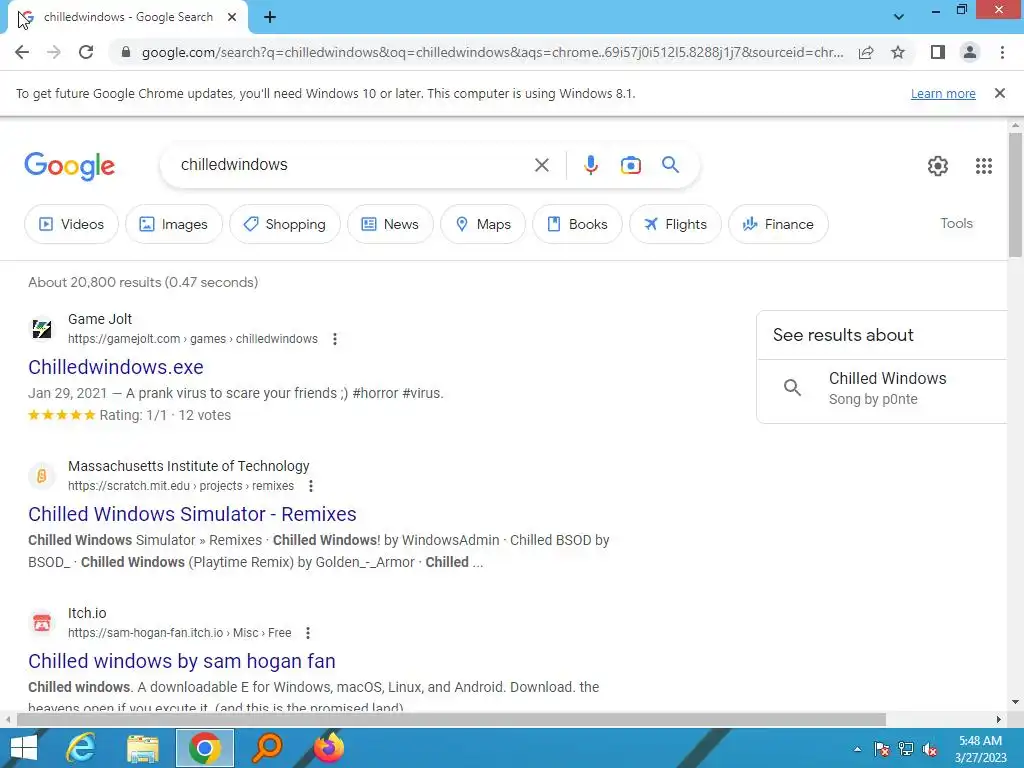Click the Massachusetts Institute of Technology favicon
The height and width of the screenshot is (768, 1024).
point(42,475)
